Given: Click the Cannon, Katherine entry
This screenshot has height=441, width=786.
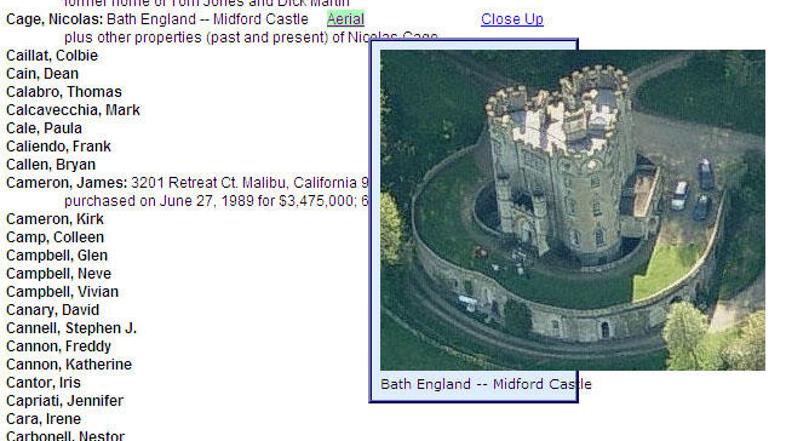Looking at the screenshot, I should pos(69,365).
